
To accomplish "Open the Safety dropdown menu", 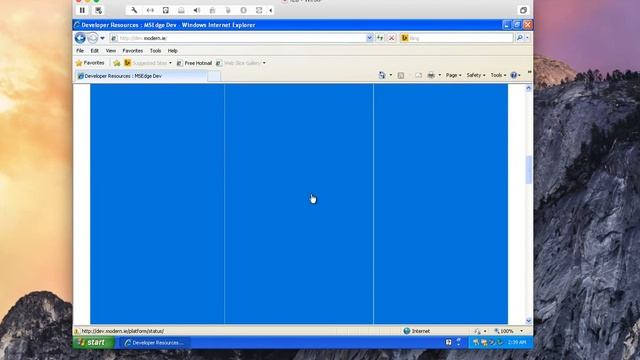I will (x=476, y=75).
